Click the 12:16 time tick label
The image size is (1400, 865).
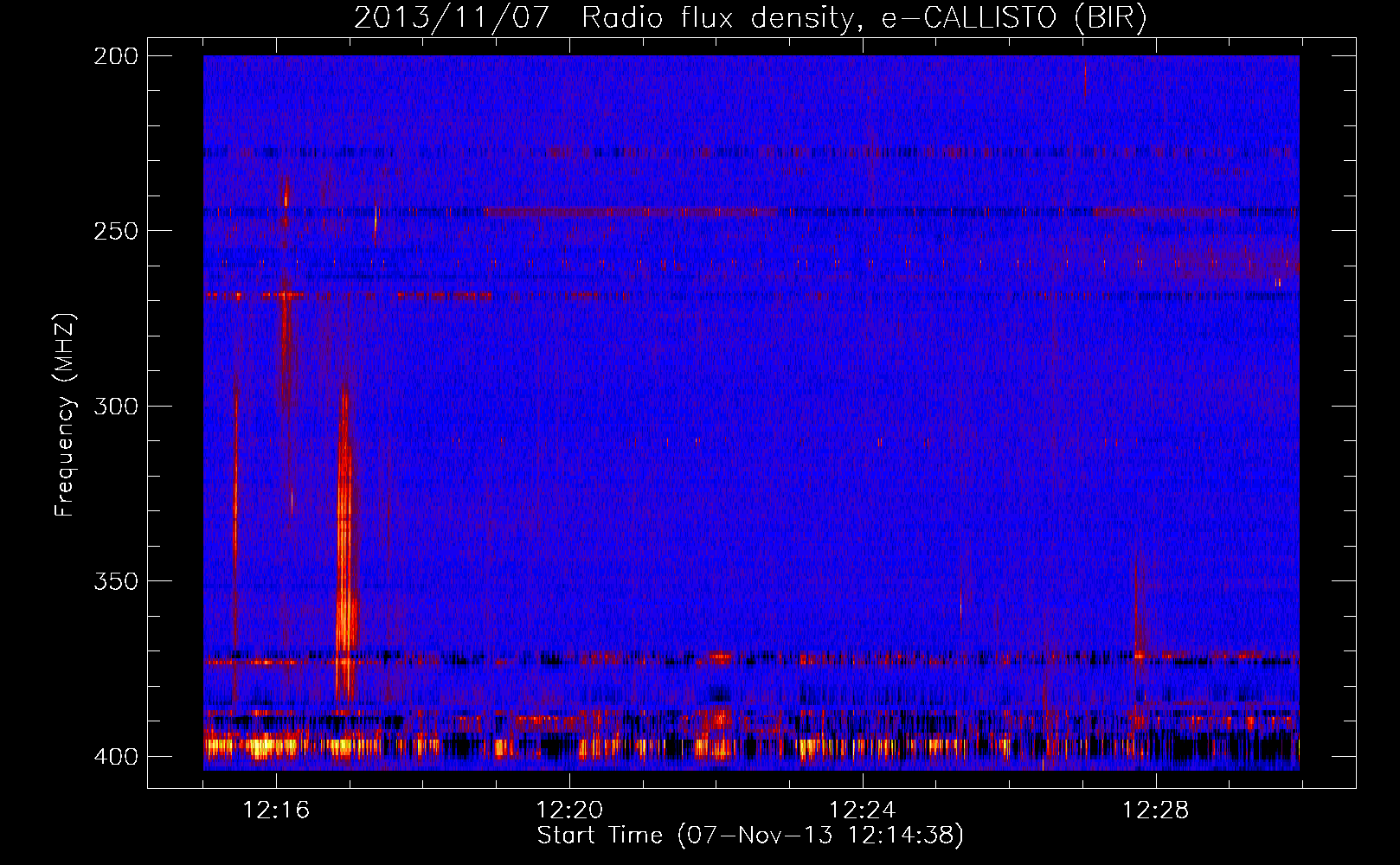pos(276,811)
